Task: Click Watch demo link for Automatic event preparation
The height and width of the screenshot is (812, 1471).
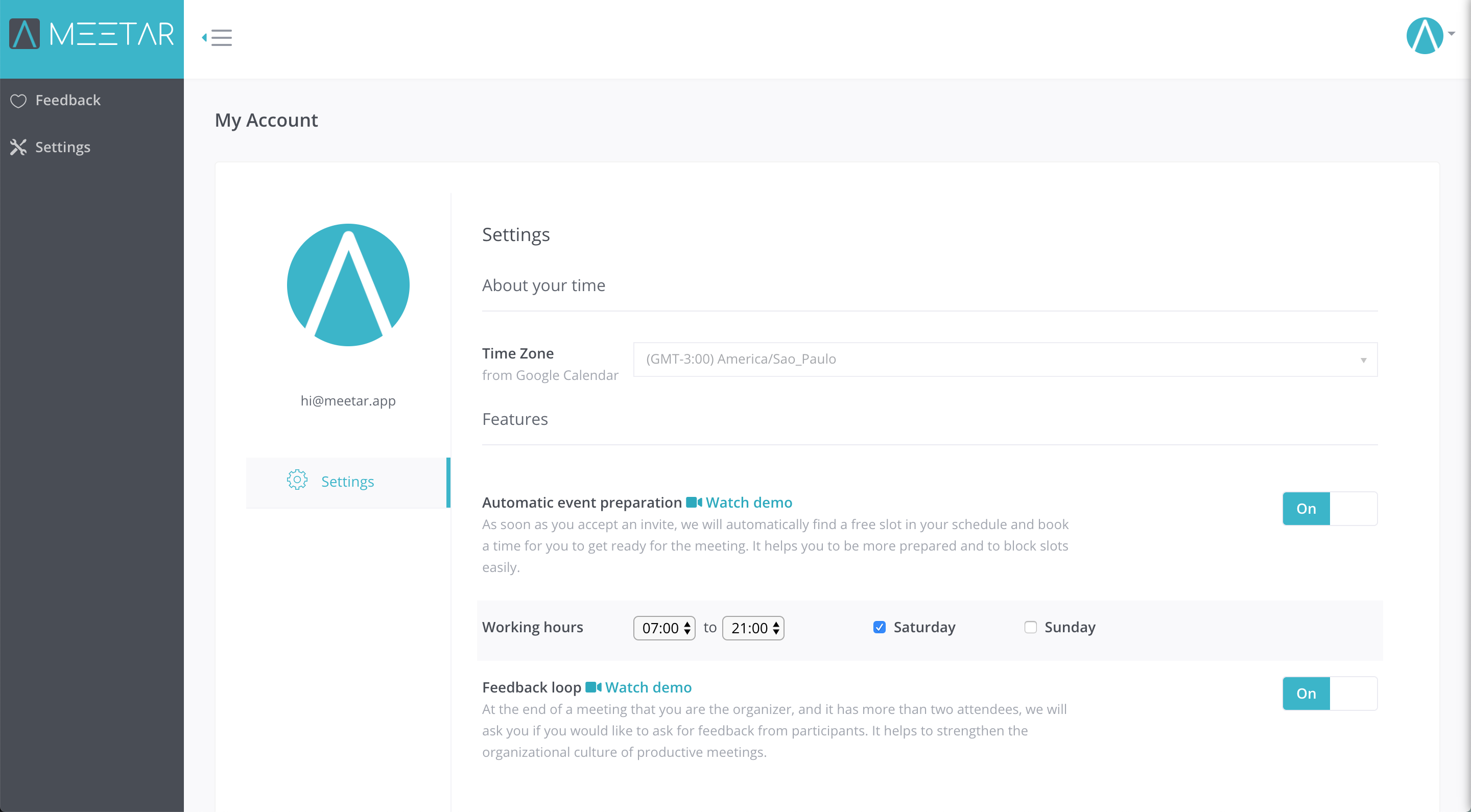Action: pos(749,503)
